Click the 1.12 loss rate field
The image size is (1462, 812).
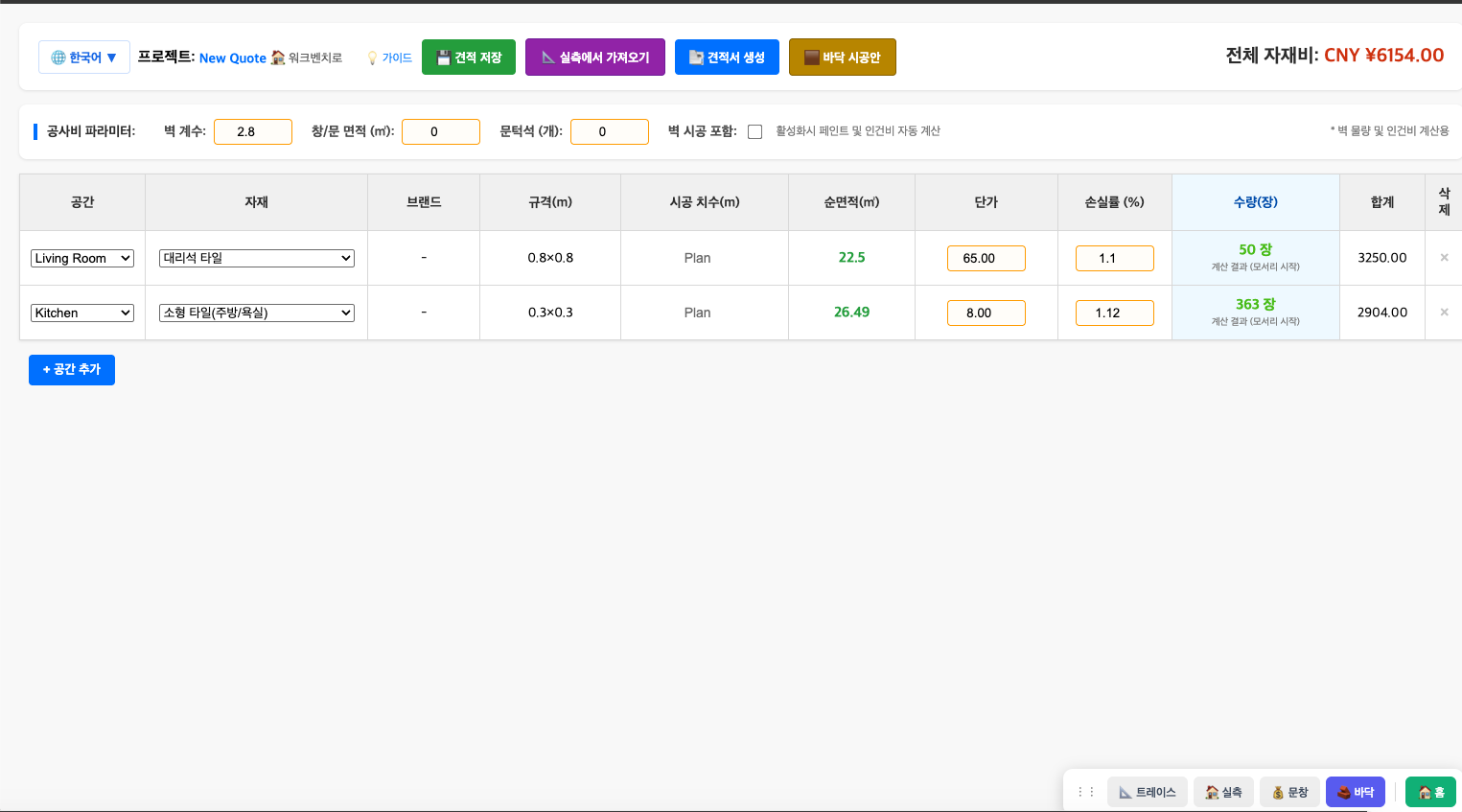click(x=1115, y=313)
